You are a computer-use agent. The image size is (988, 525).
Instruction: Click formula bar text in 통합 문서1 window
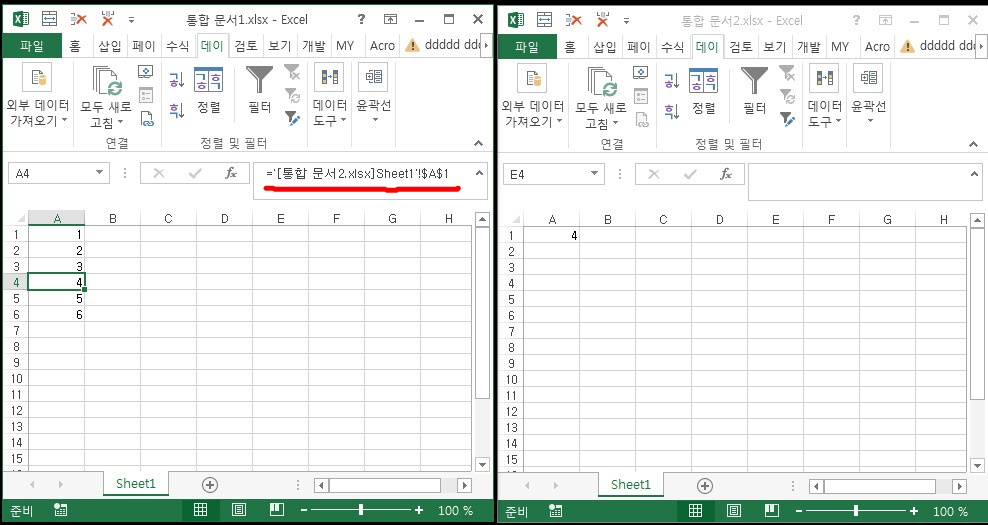[x=357, y=173]
